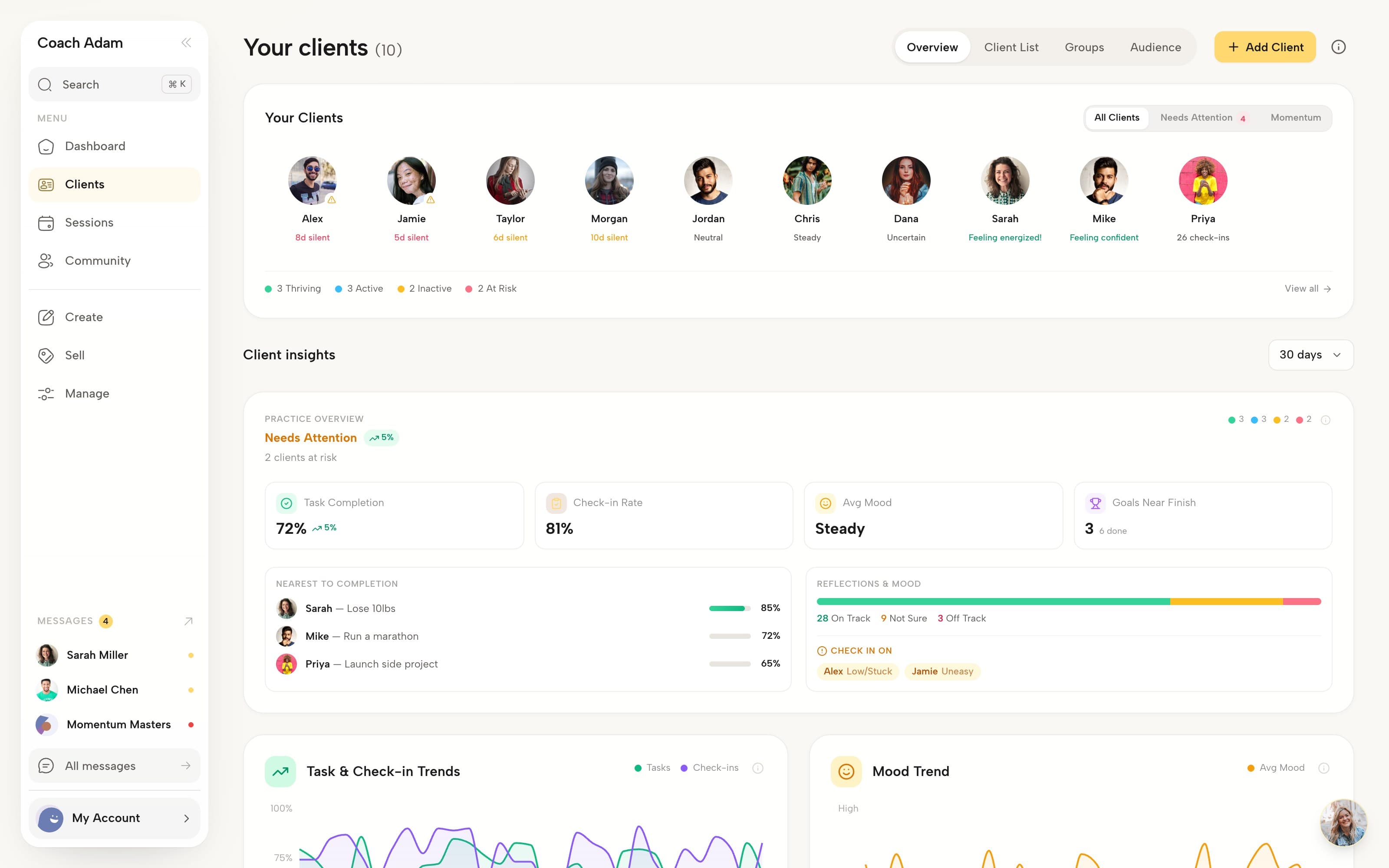
Task: Expand My Account menu
Action: (x=114, y=818)
